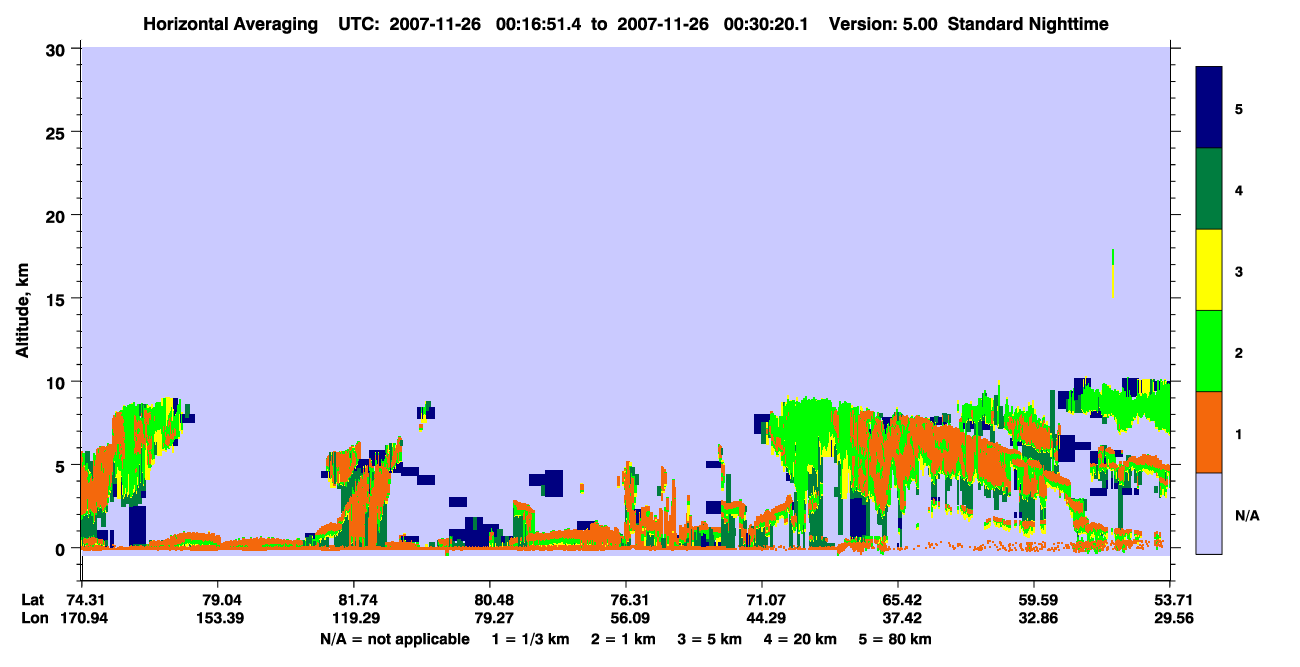Image resolution: width=1300 pixels, height=667 pixels.
Task: Click the yellow color bar segment labeled 3
Action: (1209, 270)
